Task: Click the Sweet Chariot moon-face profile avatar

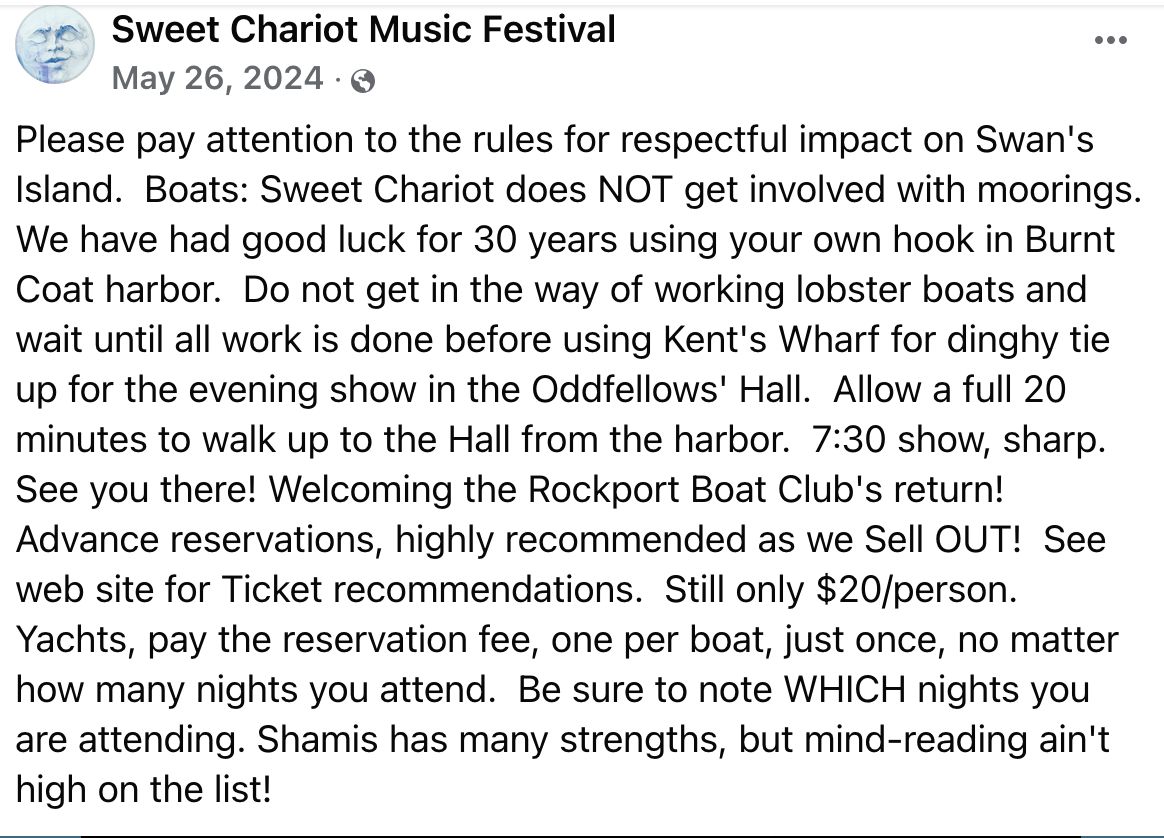Action: (x=55, y=45)
